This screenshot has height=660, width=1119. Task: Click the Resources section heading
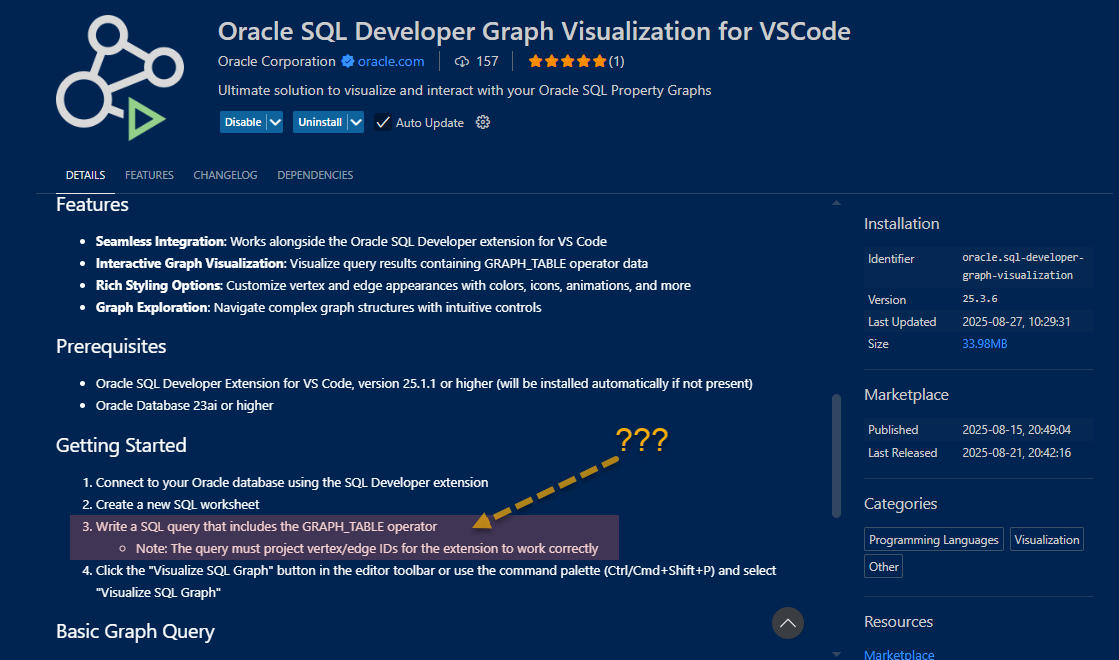pyautogui.click(x=898, y=621)
